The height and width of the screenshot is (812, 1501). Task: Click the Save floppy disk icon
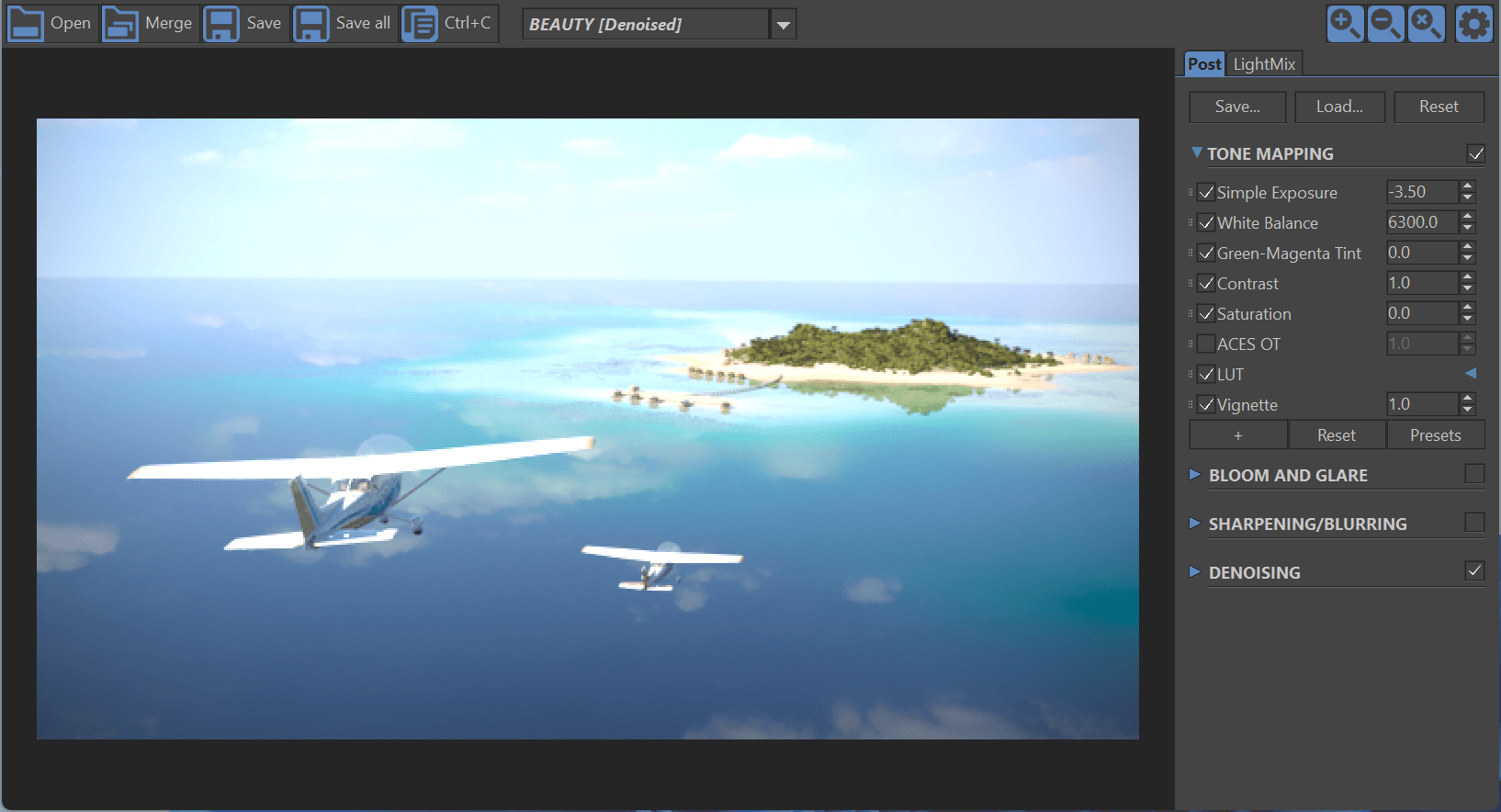[221, 23]
